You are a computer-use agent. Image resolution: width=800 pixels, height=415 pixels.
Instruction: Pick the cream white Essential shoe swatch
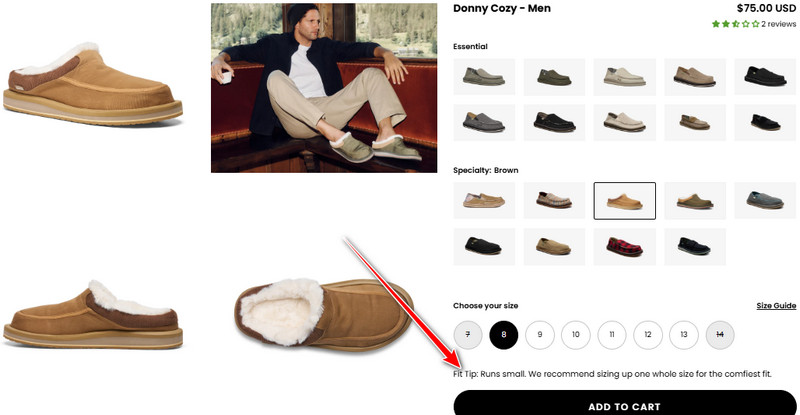pos(624,77)
